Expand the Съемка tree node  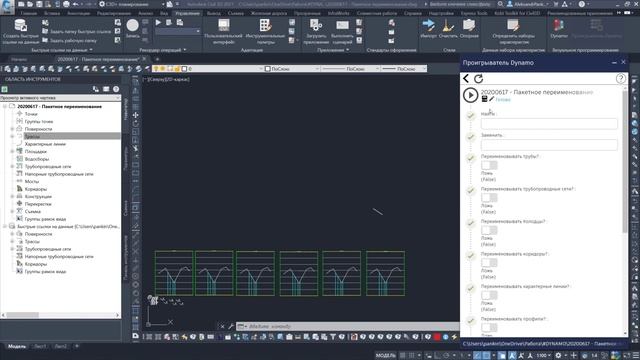click(x=12, y=211)
